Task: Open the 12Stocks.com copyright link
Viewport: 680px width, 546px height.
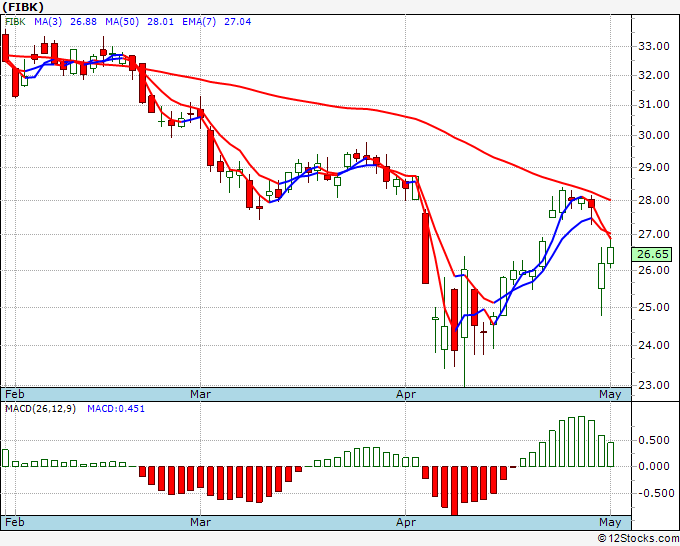Action: [638, 539]
